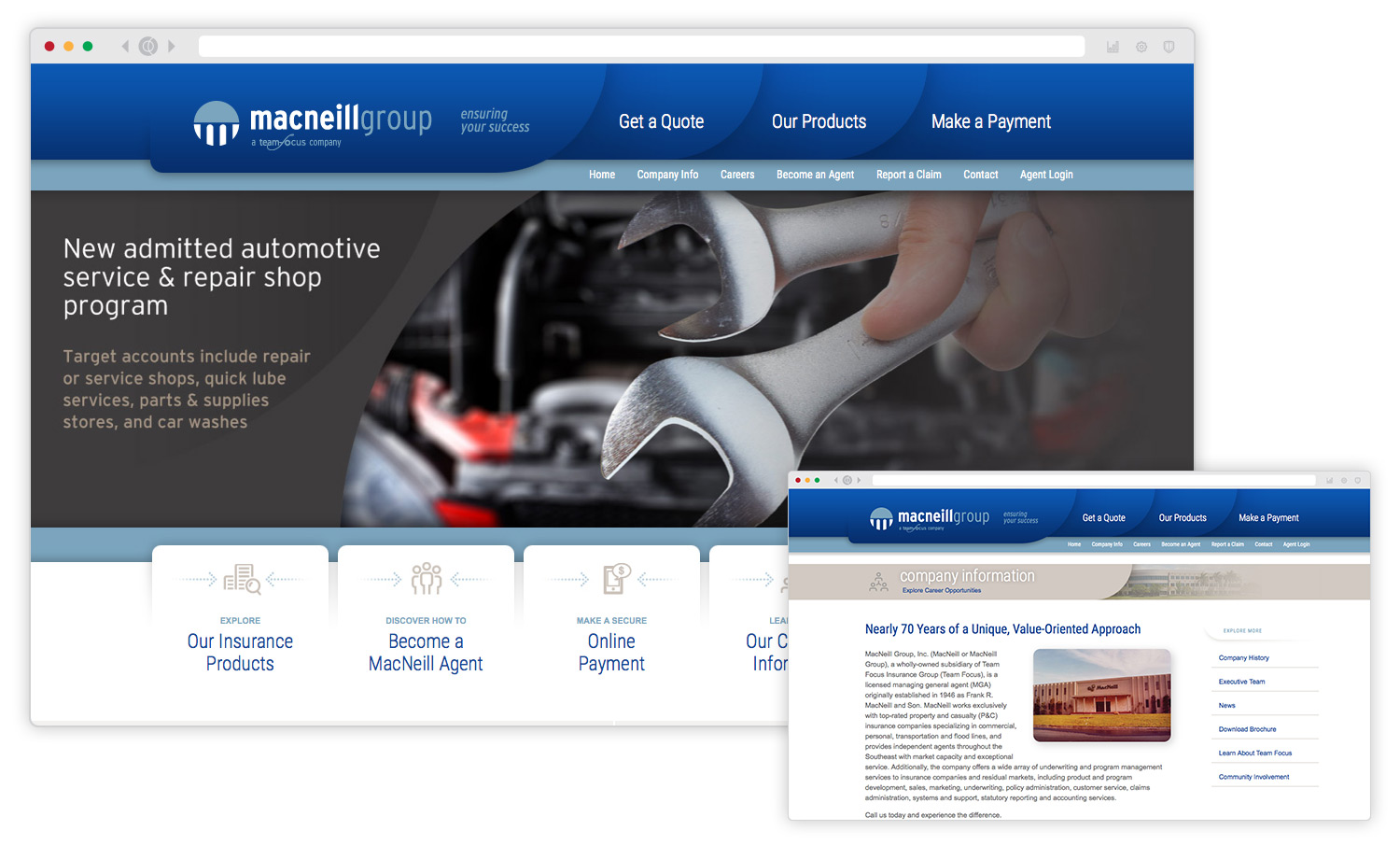Screen dimensions: 1400x845
Task: Go to Company Info menu item
Action: [667, 175]
